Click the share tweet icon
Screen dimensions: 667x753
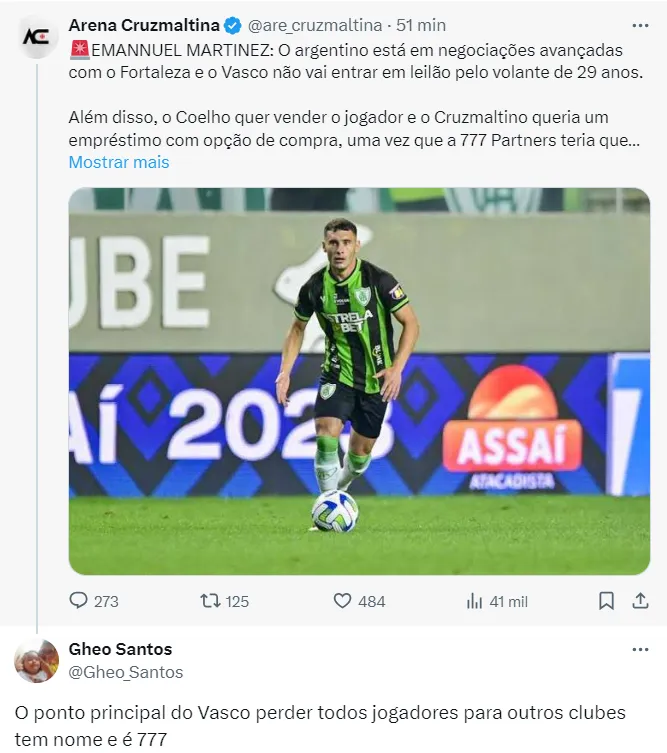click(640, 601)
